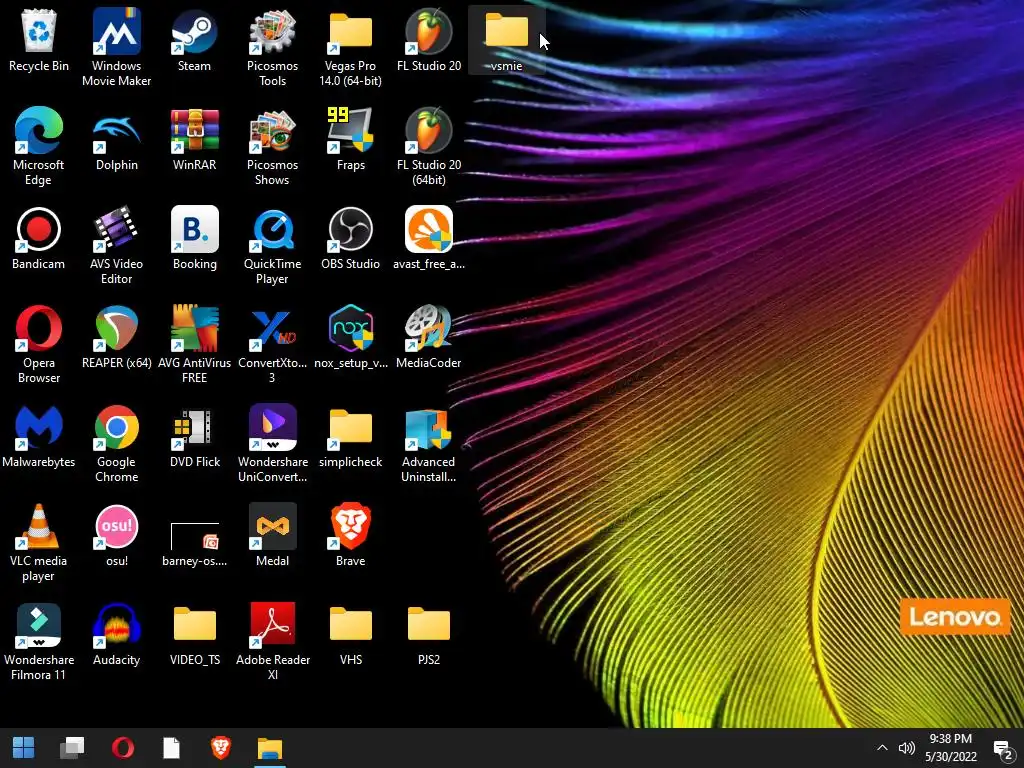Image resolution: width=1024 pixels, height=768 pixels.
Task: Select AVG AntiVirus FREE icon
Action: [x=194, y=344]
